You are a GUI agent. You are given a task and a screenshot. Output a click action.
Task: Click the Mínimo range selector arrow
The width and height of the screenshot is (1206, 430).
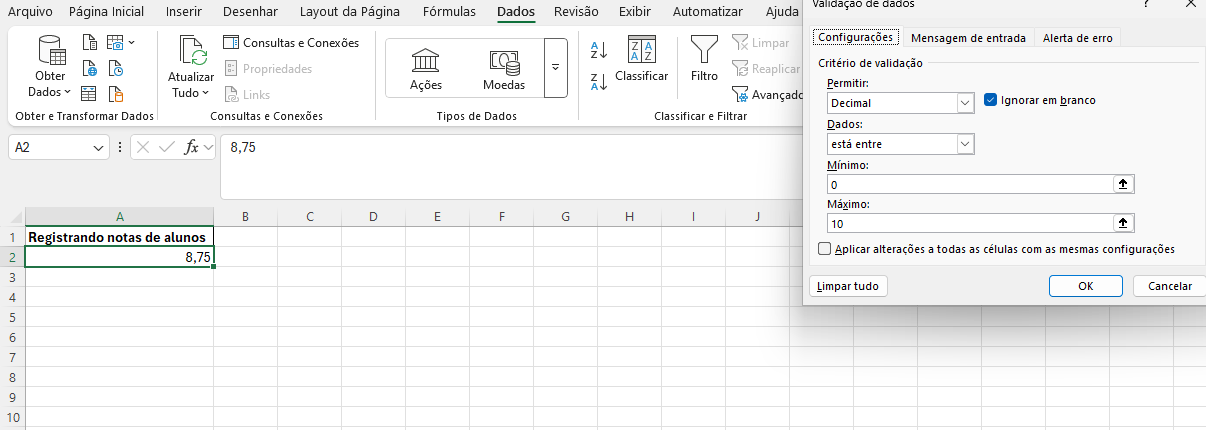[x=1123, y=184]
